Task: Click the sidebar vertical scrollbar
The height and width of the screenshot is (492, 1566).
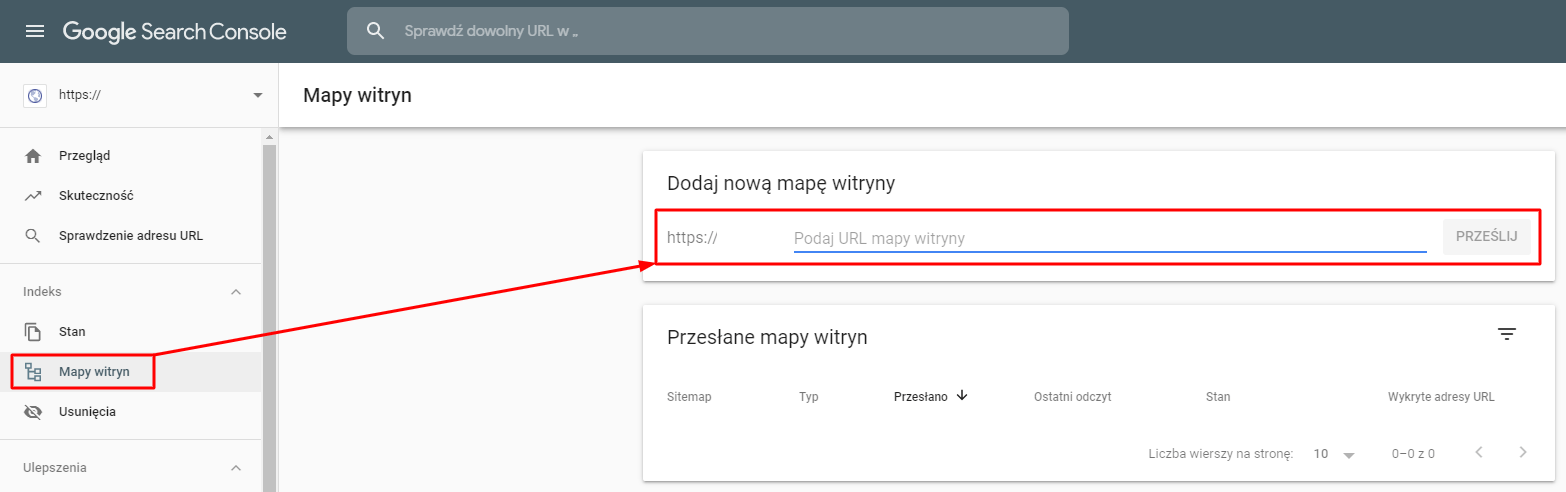Action: (x=268, y=318)
